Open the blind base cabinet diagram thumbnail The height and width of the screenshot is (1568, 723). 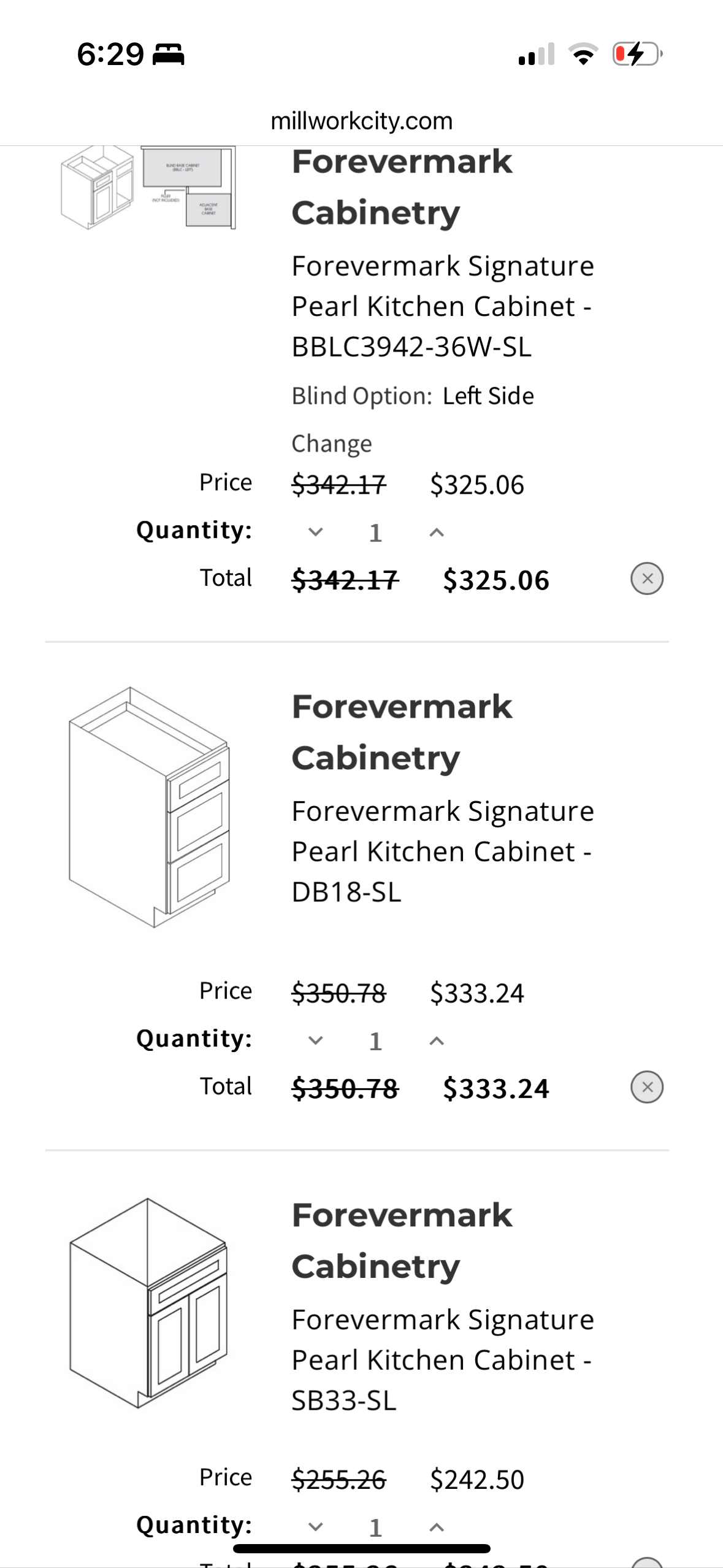pos(148,188)
